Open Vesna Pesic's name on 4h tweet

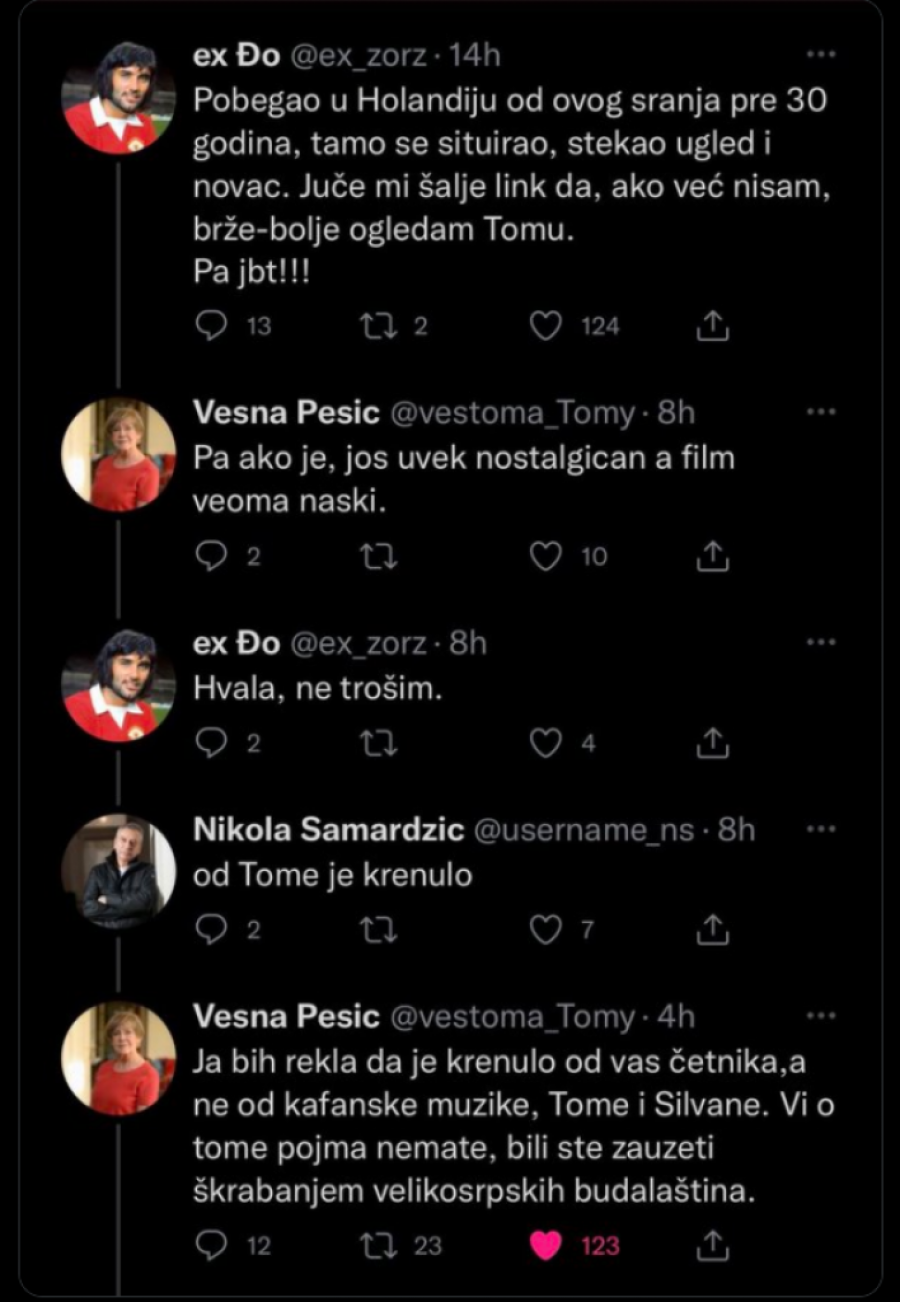(286, 1017)
